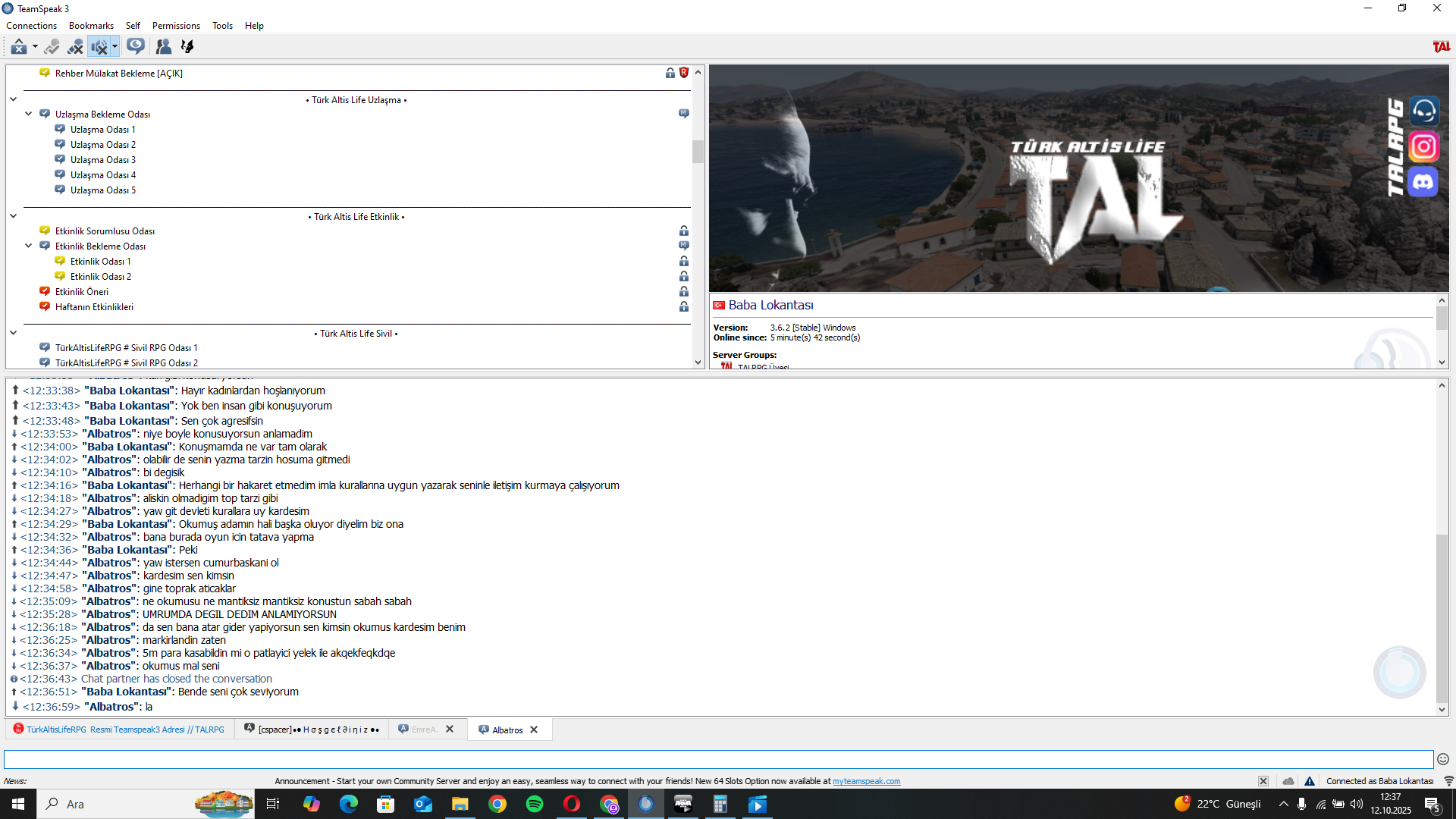Open the Help menu
The width and height of the screenshot is (1456, 819).
coord(254,26)
